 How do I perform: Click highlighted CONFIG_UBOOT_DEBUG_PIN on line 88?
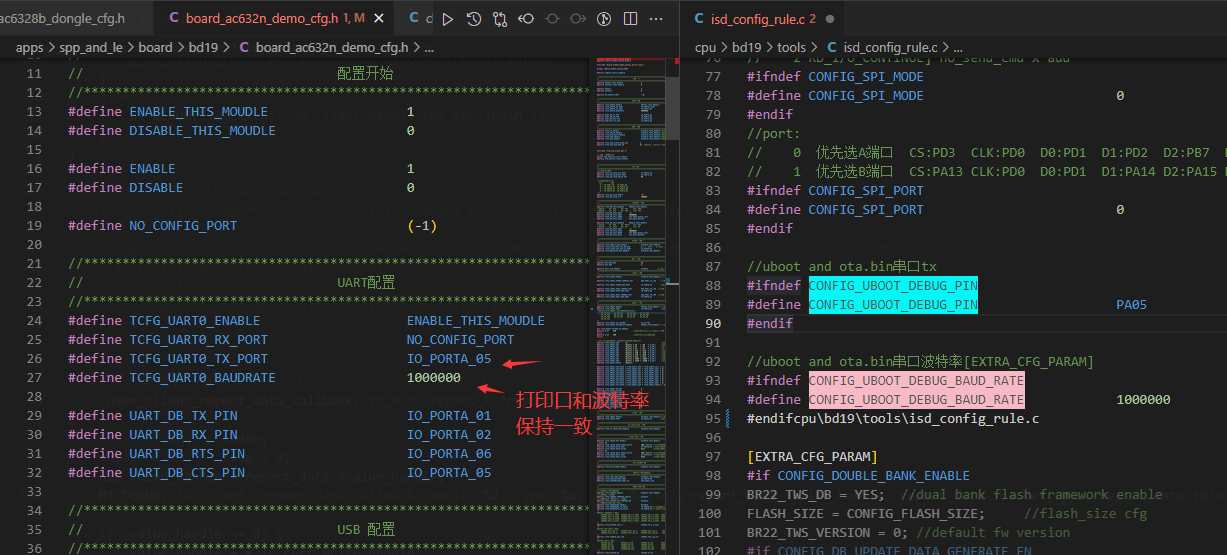tap(893, 285)
